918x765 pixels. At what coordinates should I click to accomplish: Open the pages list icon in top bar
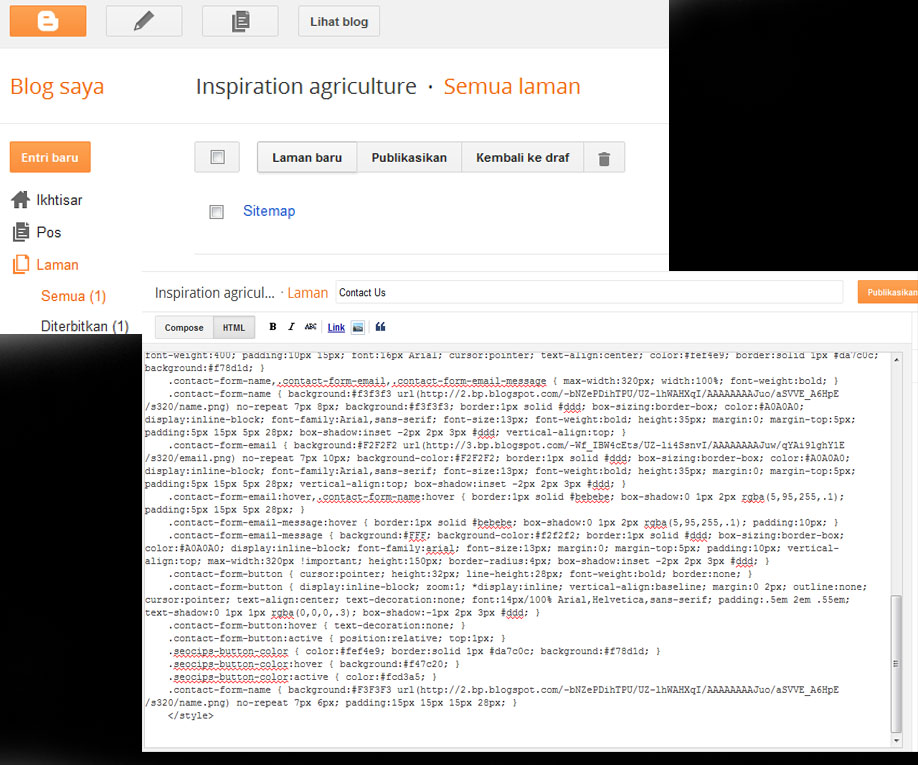pos(240,20)
